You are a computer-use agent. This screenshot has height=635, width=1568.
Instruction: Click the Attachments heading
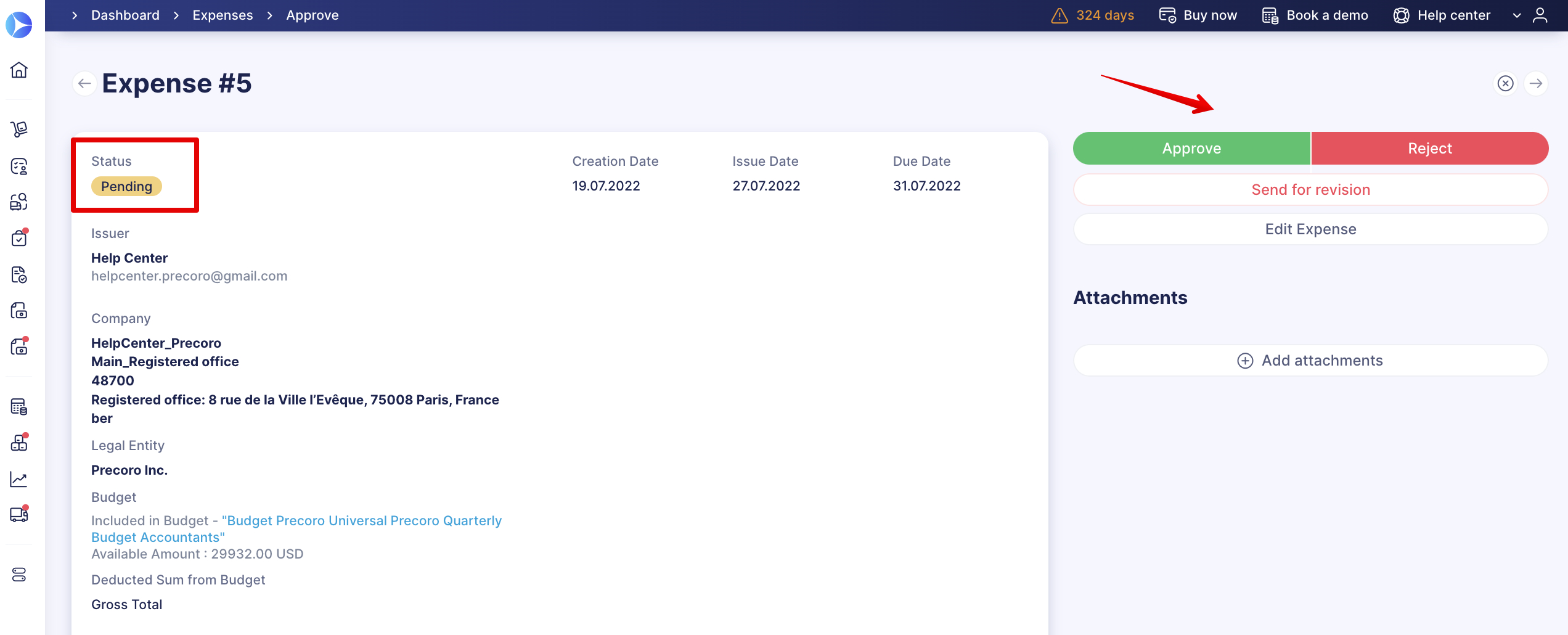coord(1130,298)
